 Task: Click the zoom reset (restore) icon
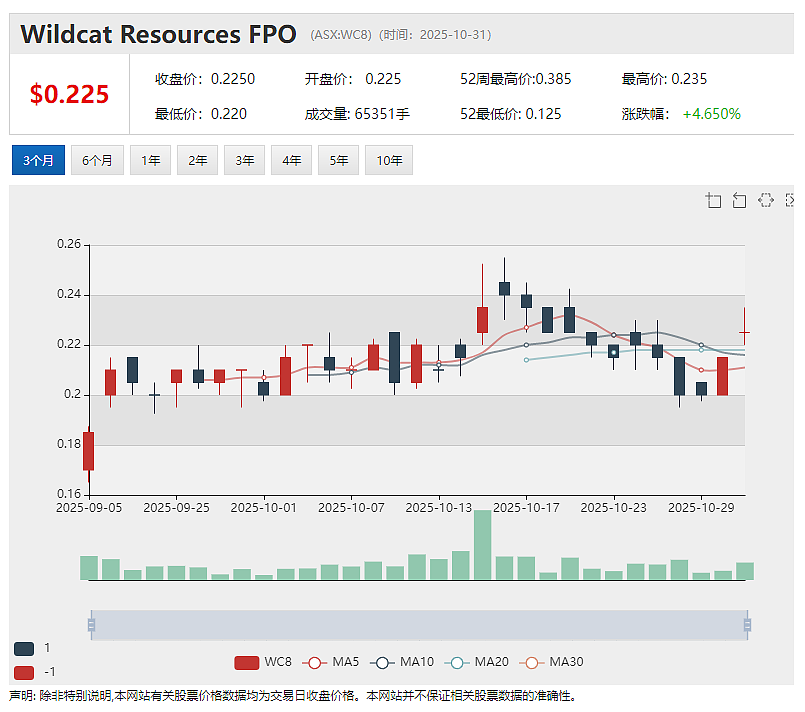[x=739, y=200]
